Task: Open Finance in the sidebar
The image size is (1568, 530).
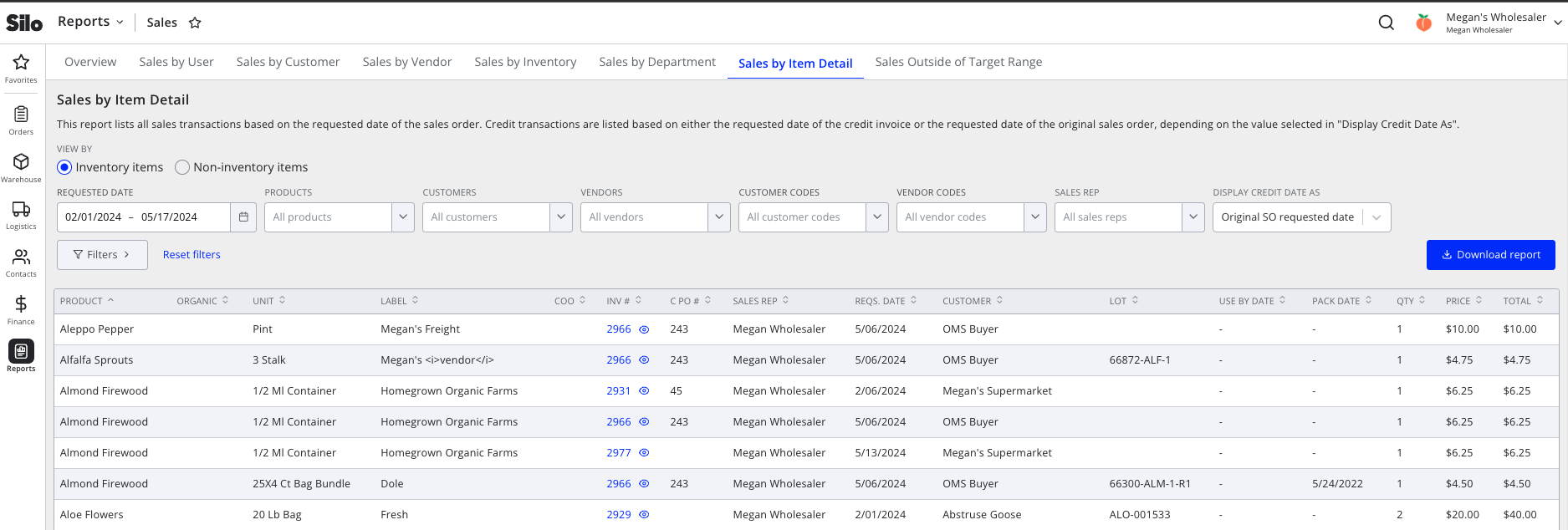Action: pyautogui.click(x=21, y=310)
